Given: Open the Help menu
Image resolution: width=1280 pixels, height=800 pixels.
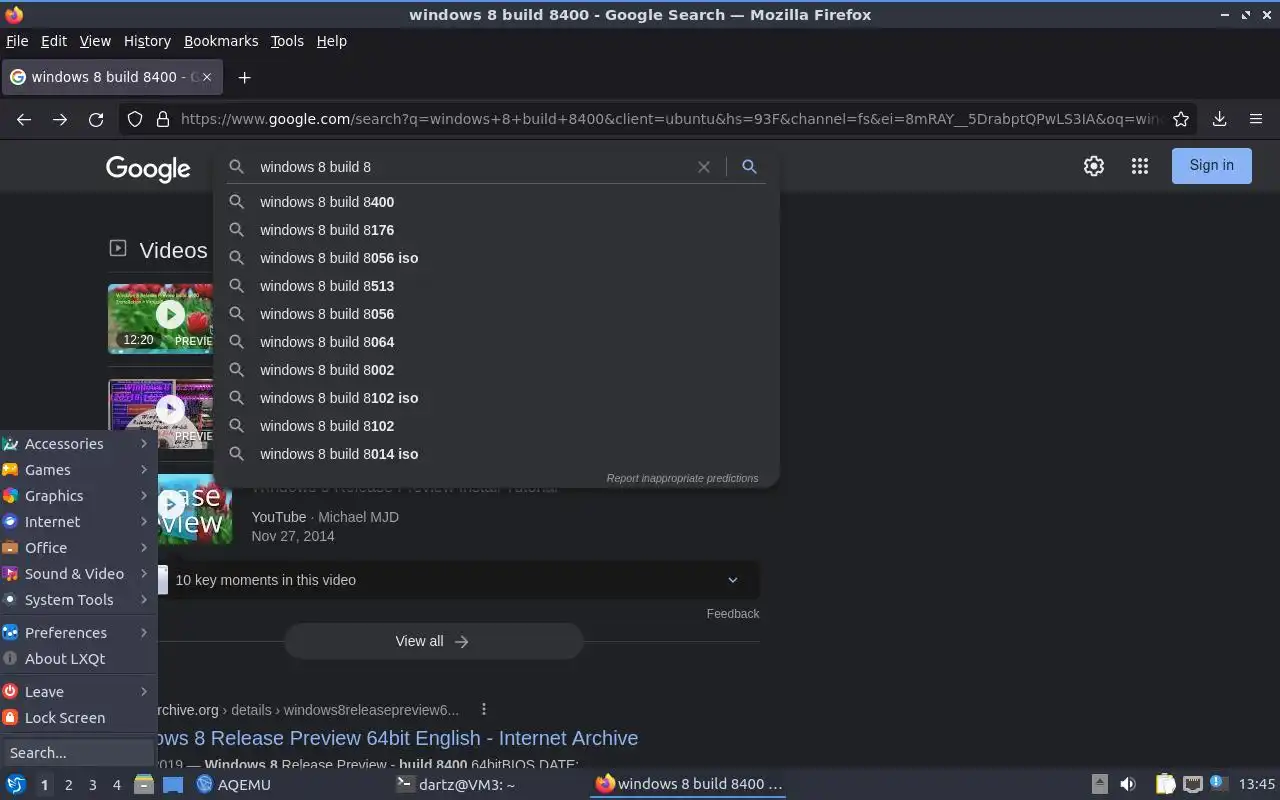Looking at the screenshot, I should click(x=331, y=41).
